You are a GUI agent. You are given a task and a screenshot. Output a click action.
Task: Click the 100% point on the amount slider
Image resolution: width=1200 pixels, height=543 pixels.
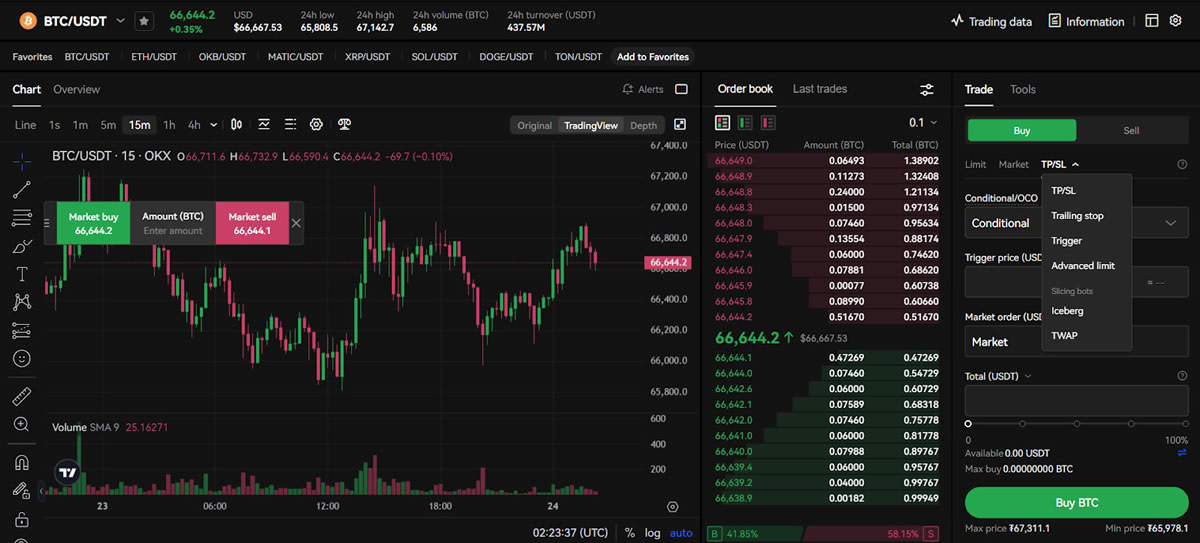[x=1184, y=424]
